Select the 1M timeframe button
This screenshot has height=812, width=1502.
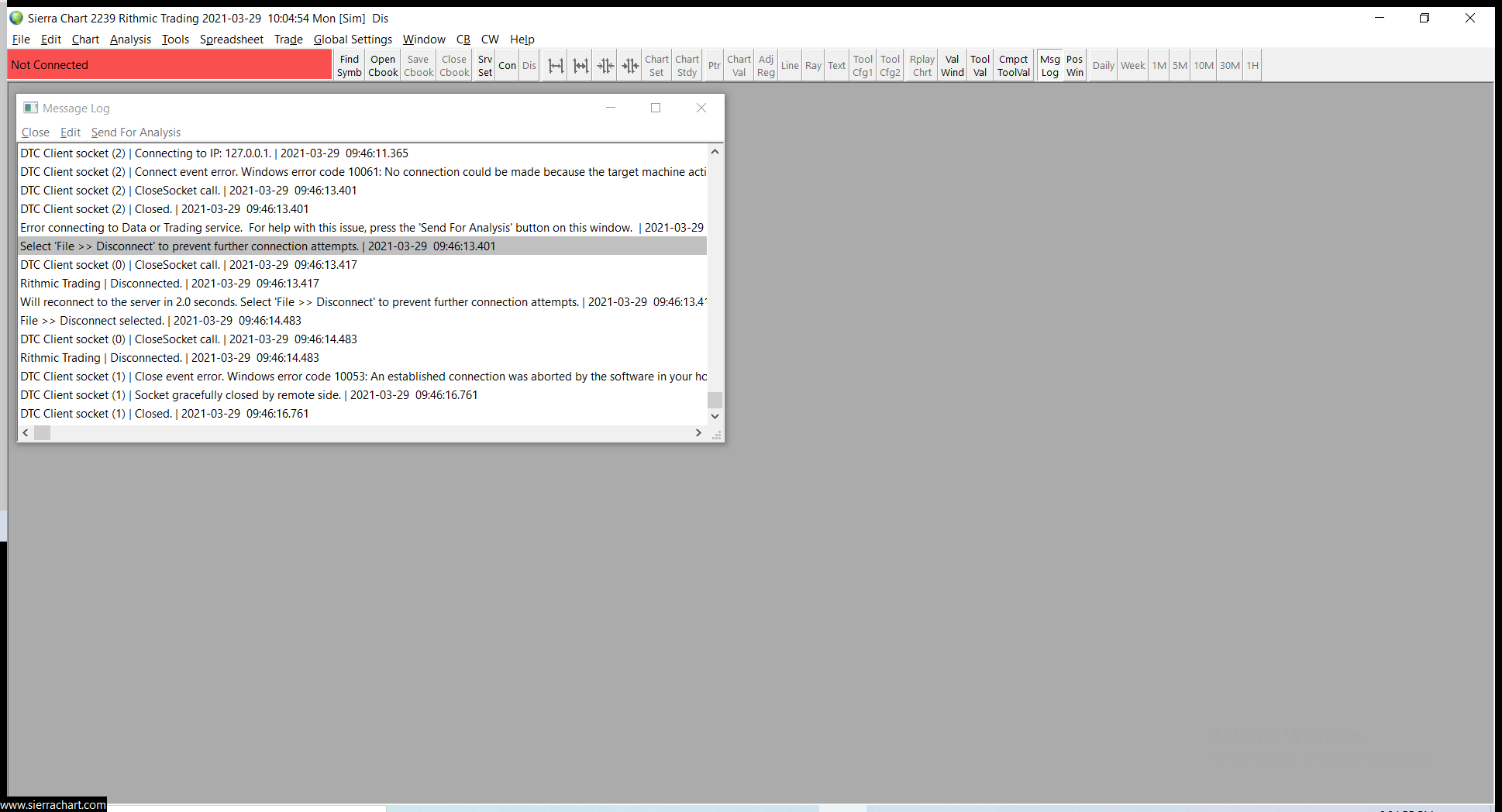coord(1159,66)
